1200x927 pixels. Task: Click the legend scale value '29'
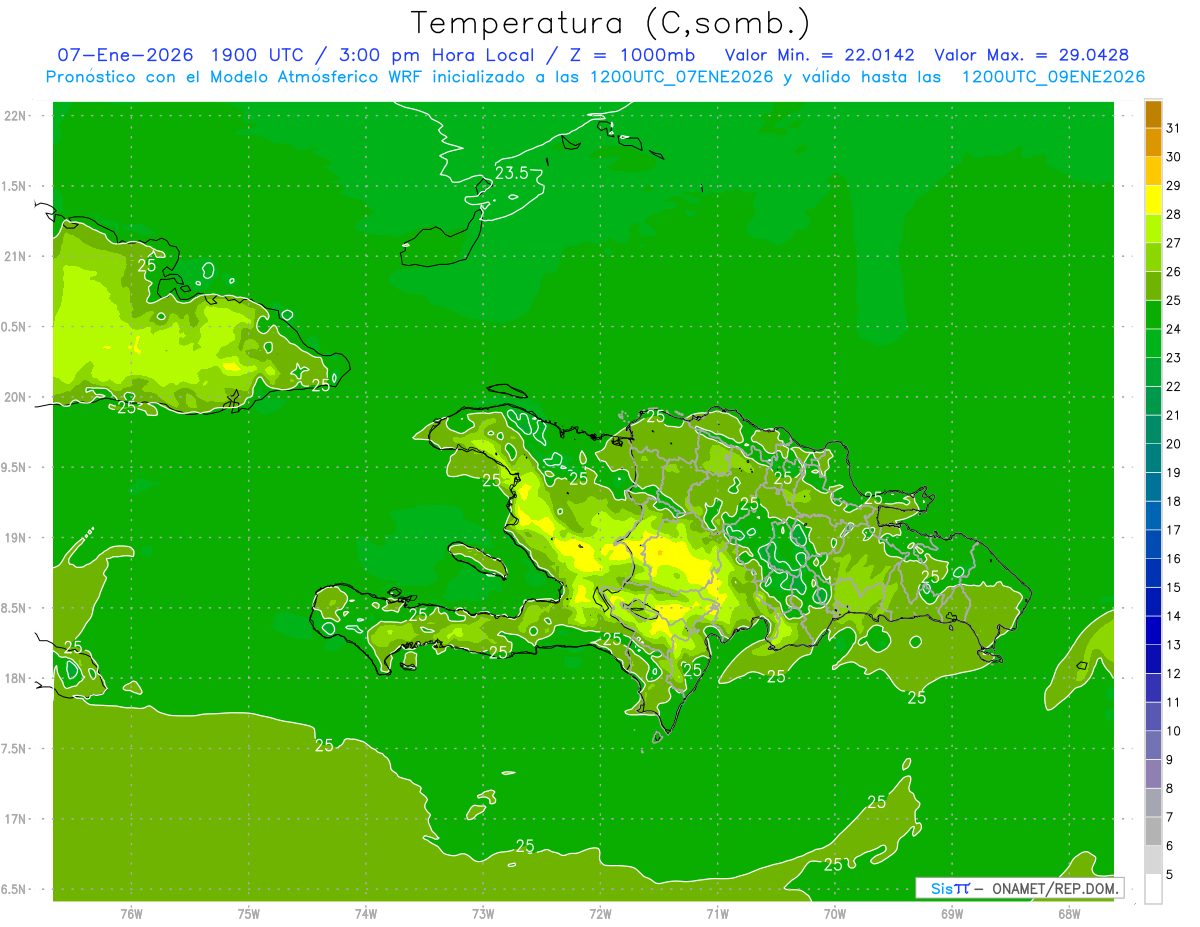coord(1174,185)
